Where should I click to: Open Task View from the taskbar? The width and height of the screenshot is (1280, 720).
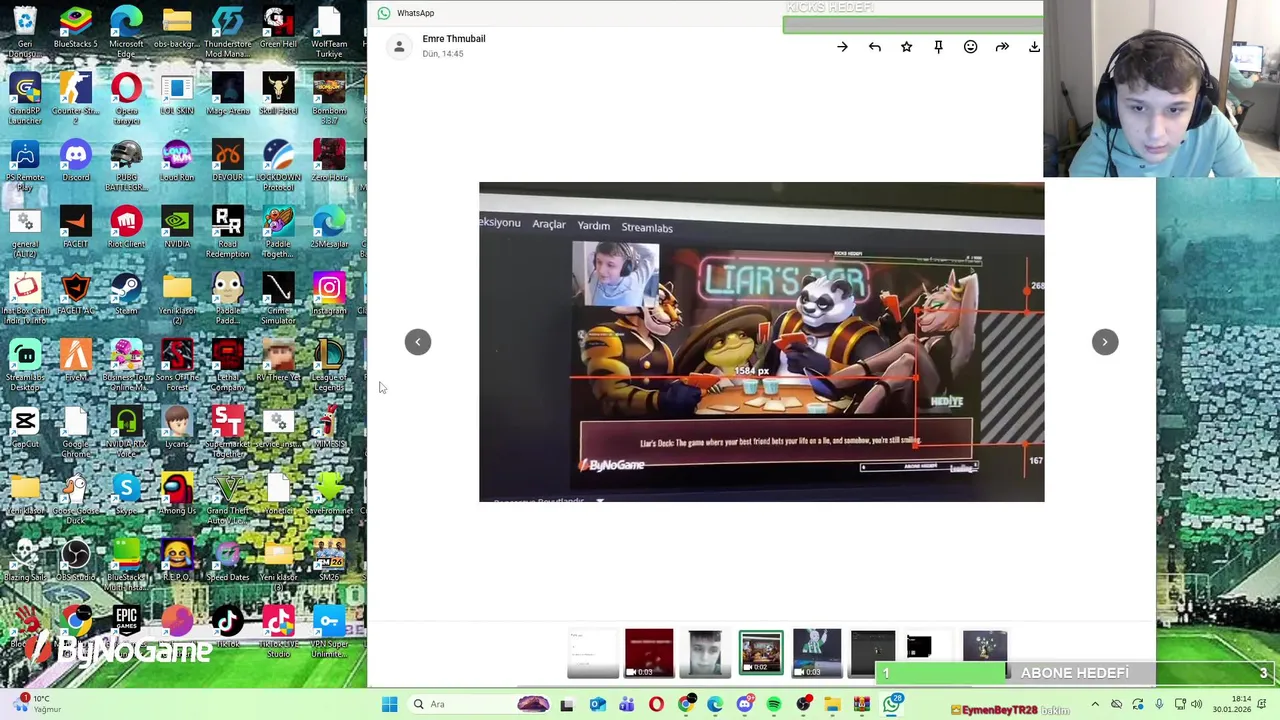tap(567, 704)
